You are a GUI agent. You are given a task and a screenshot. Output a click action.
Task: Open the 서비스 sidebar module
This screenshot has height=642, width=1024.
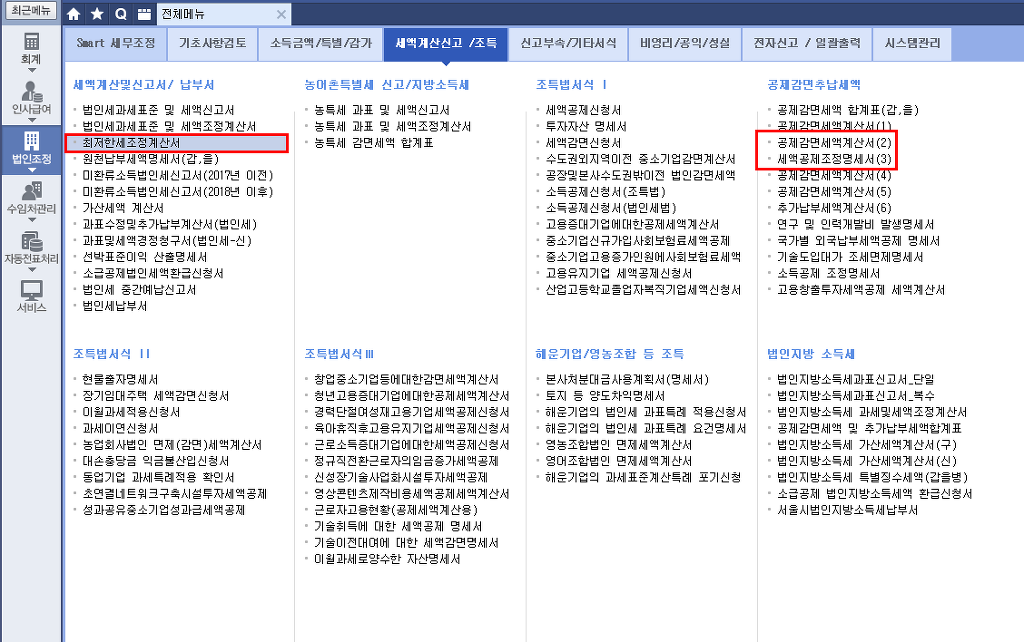31,297
